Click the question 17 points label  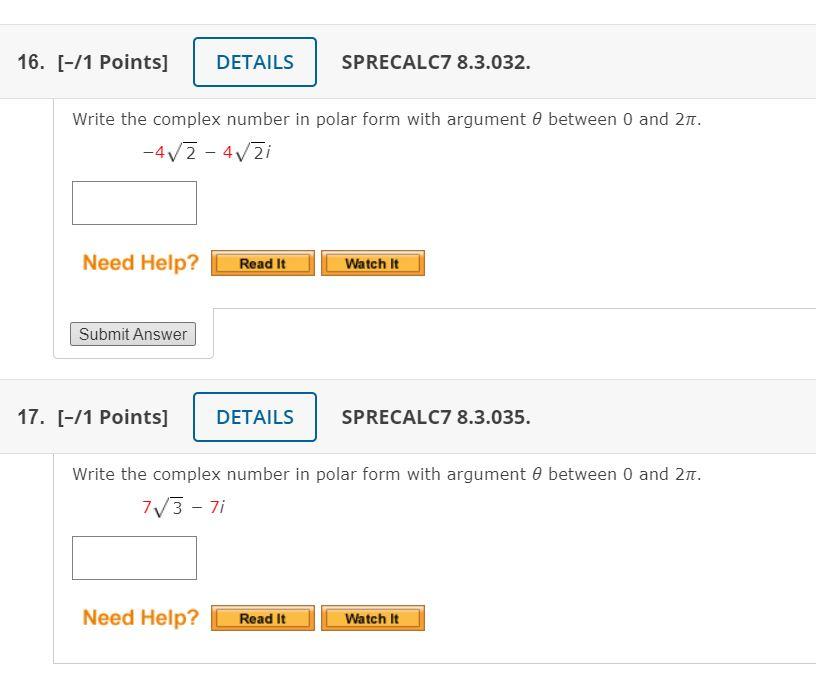pos(113,416)
